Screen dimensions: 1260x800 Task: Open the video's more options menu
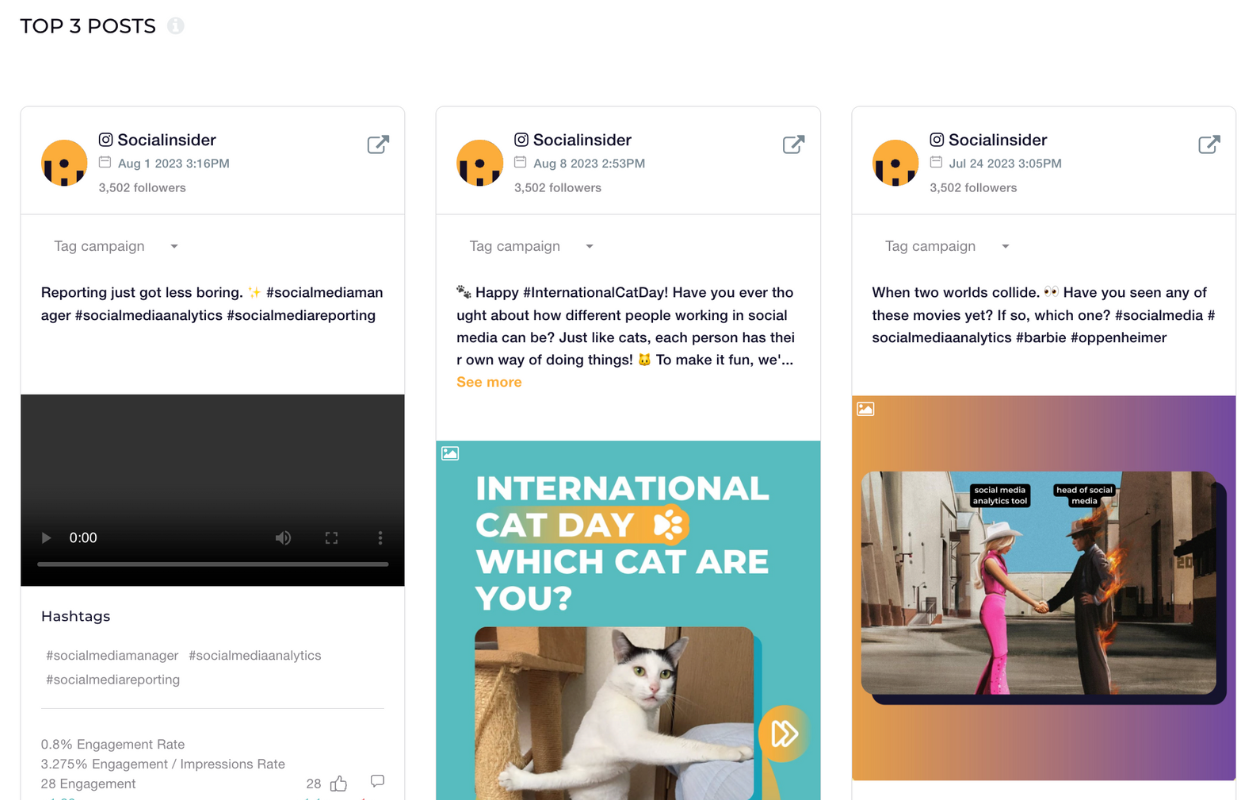click(380, 538)
